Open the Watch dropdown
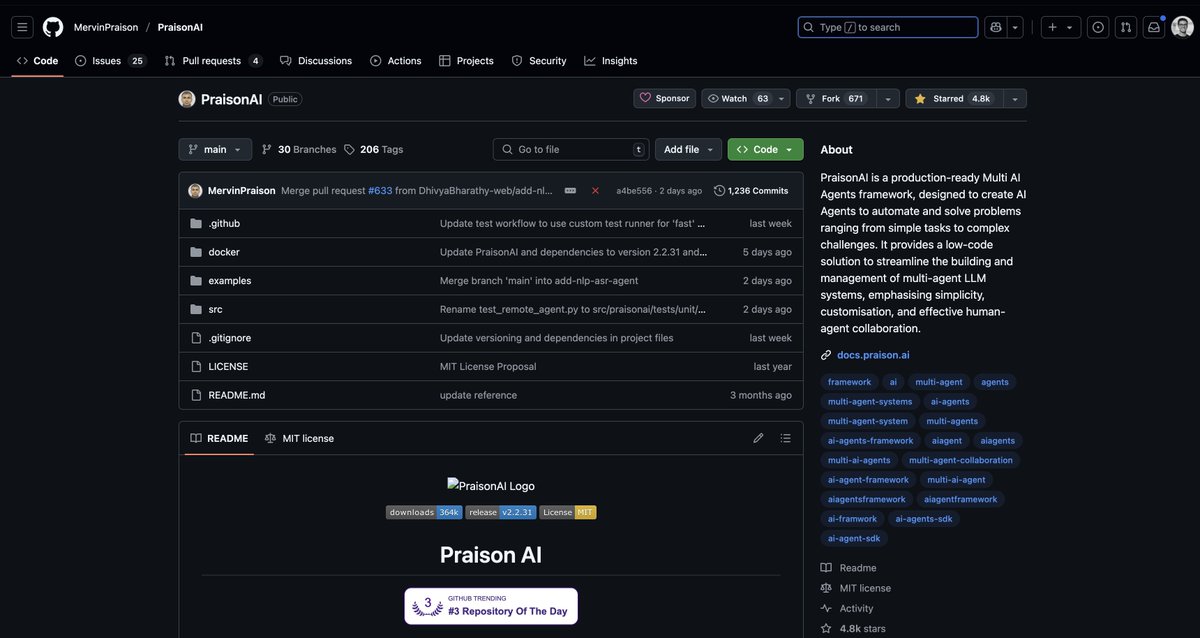Image resolution: width=1200 pixels, height=638 pixels. [x=746, y=98]
